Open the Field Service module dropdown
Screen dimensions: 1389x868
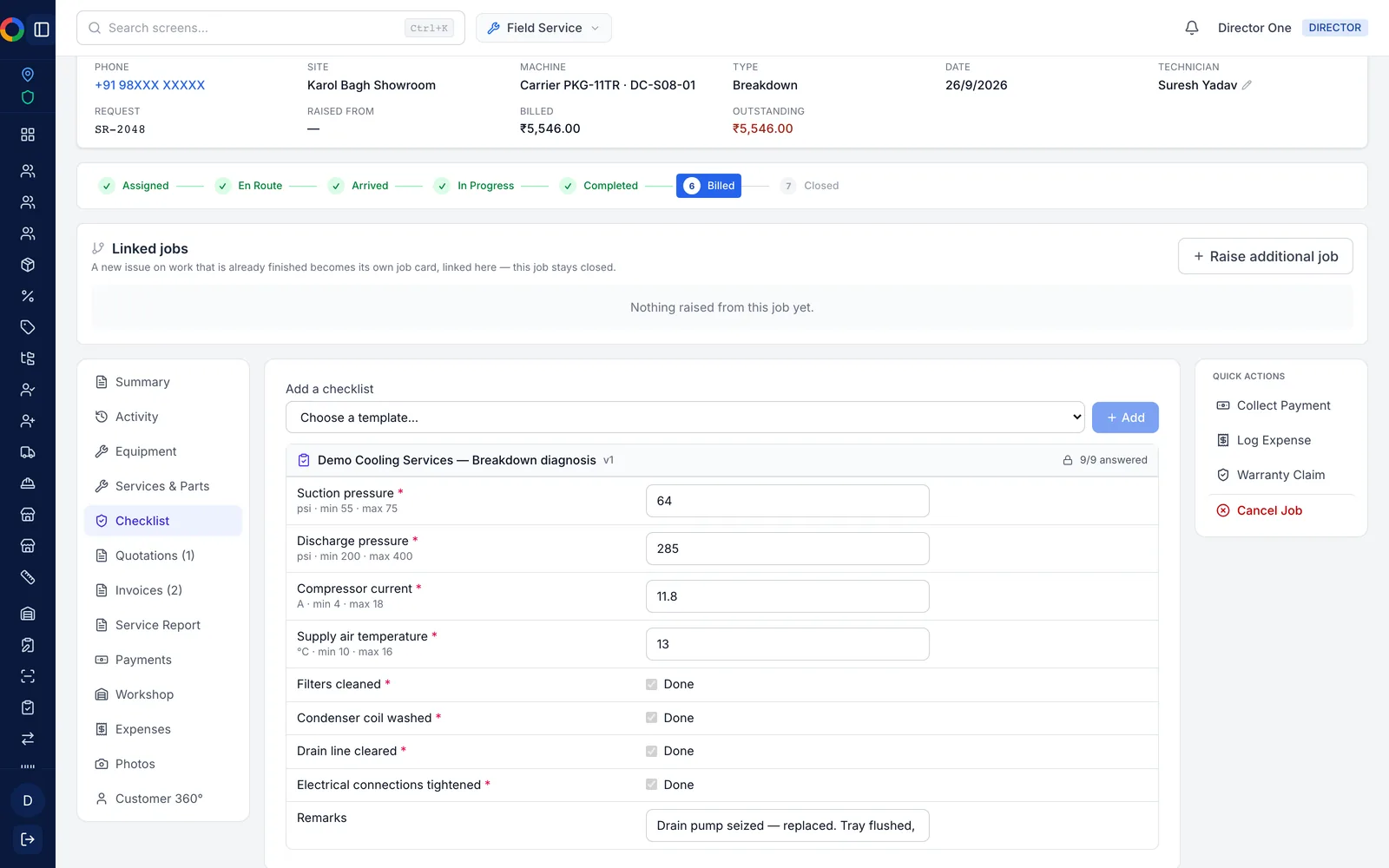543,28
